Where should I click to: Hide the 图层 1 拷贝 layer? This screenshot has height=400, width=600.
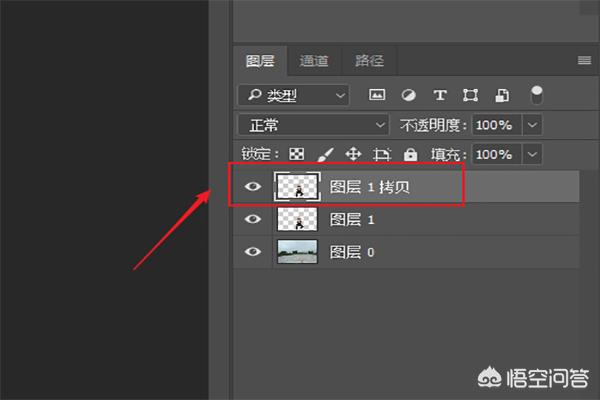click(253, 186)
